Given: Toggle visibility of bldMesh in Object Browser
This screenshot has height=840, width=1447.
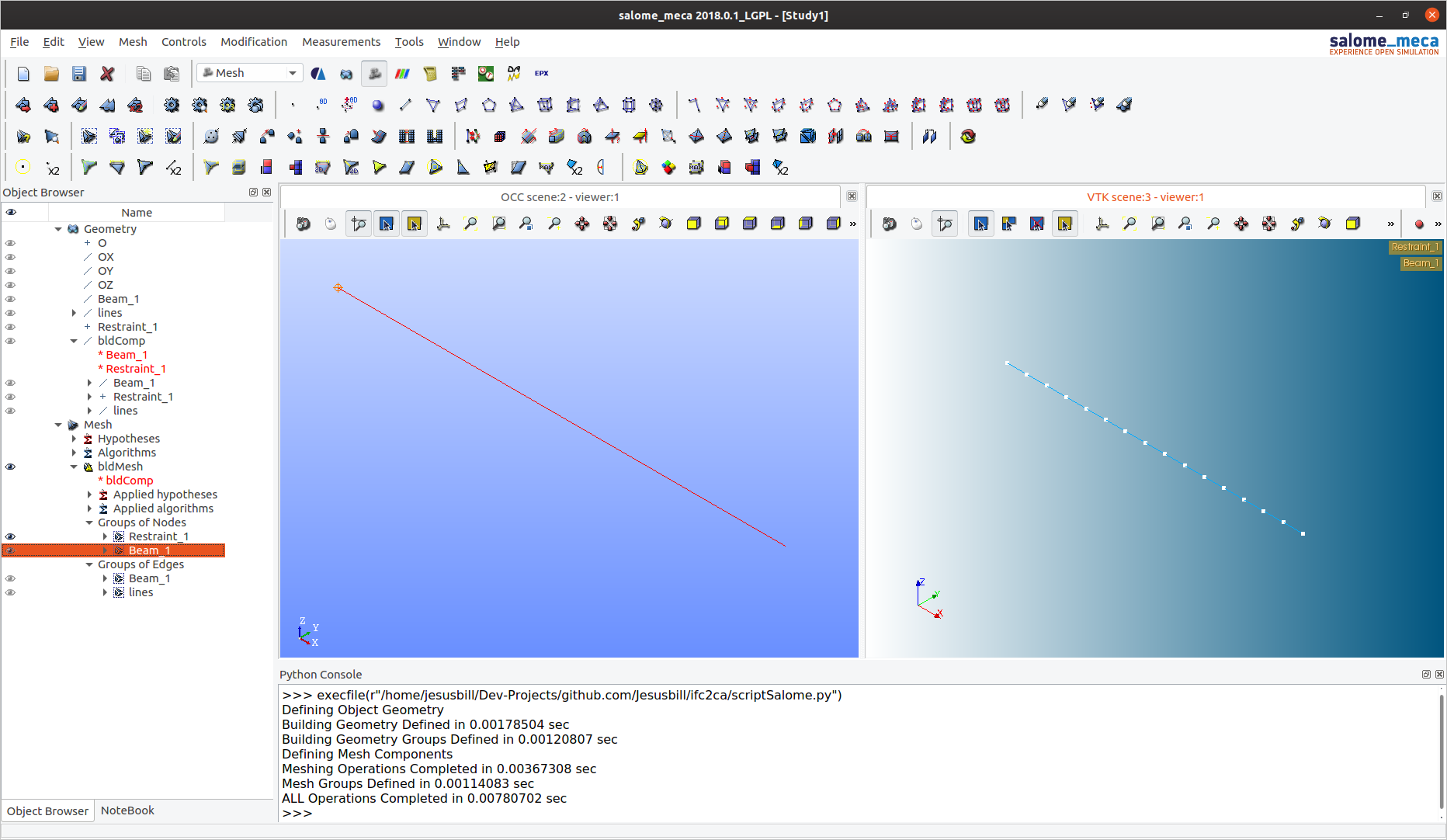Looking at the screenshot, I should (x=11, y=467).
